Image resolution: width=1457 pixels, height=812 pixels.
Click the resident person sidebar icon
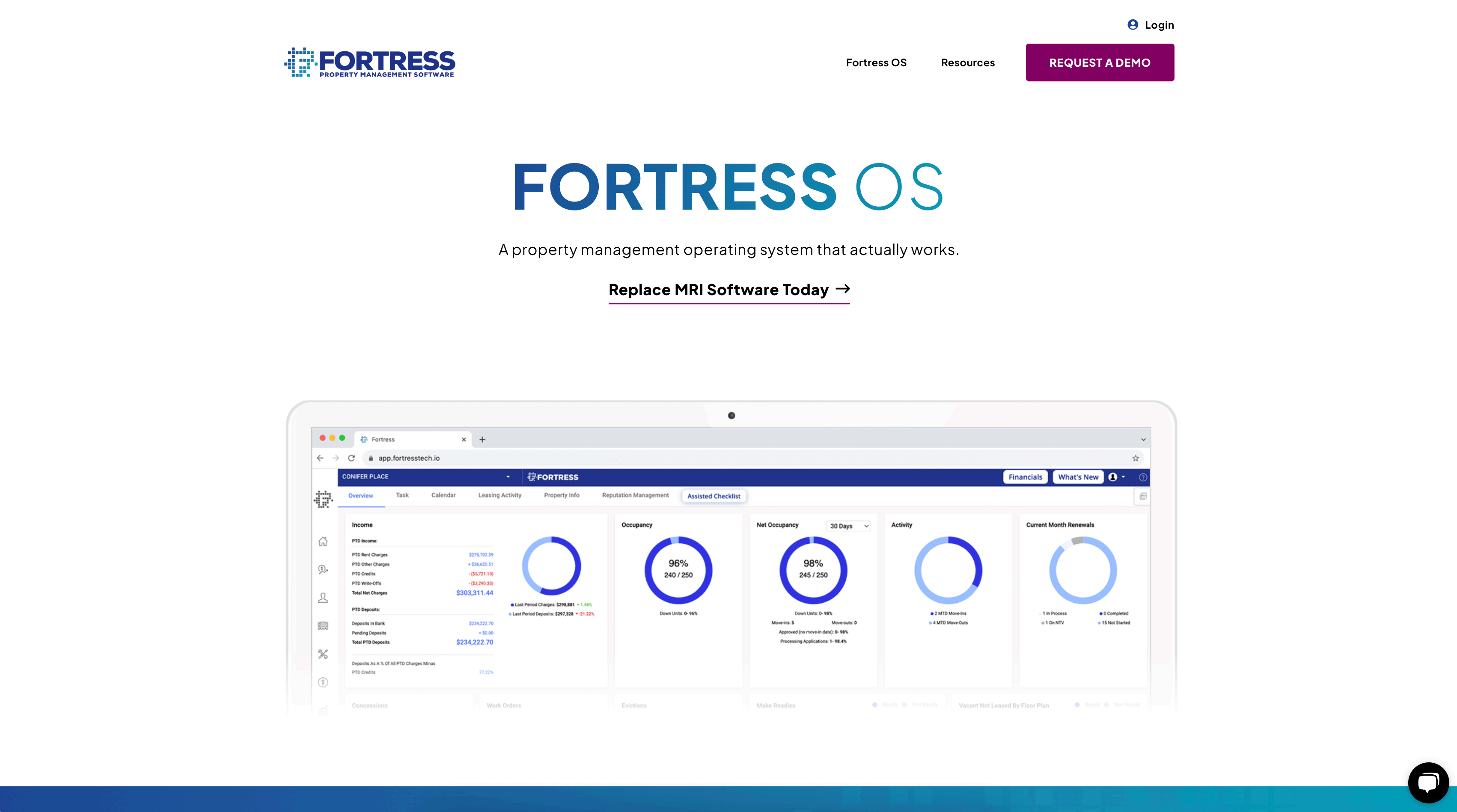[x=323, y=598]
